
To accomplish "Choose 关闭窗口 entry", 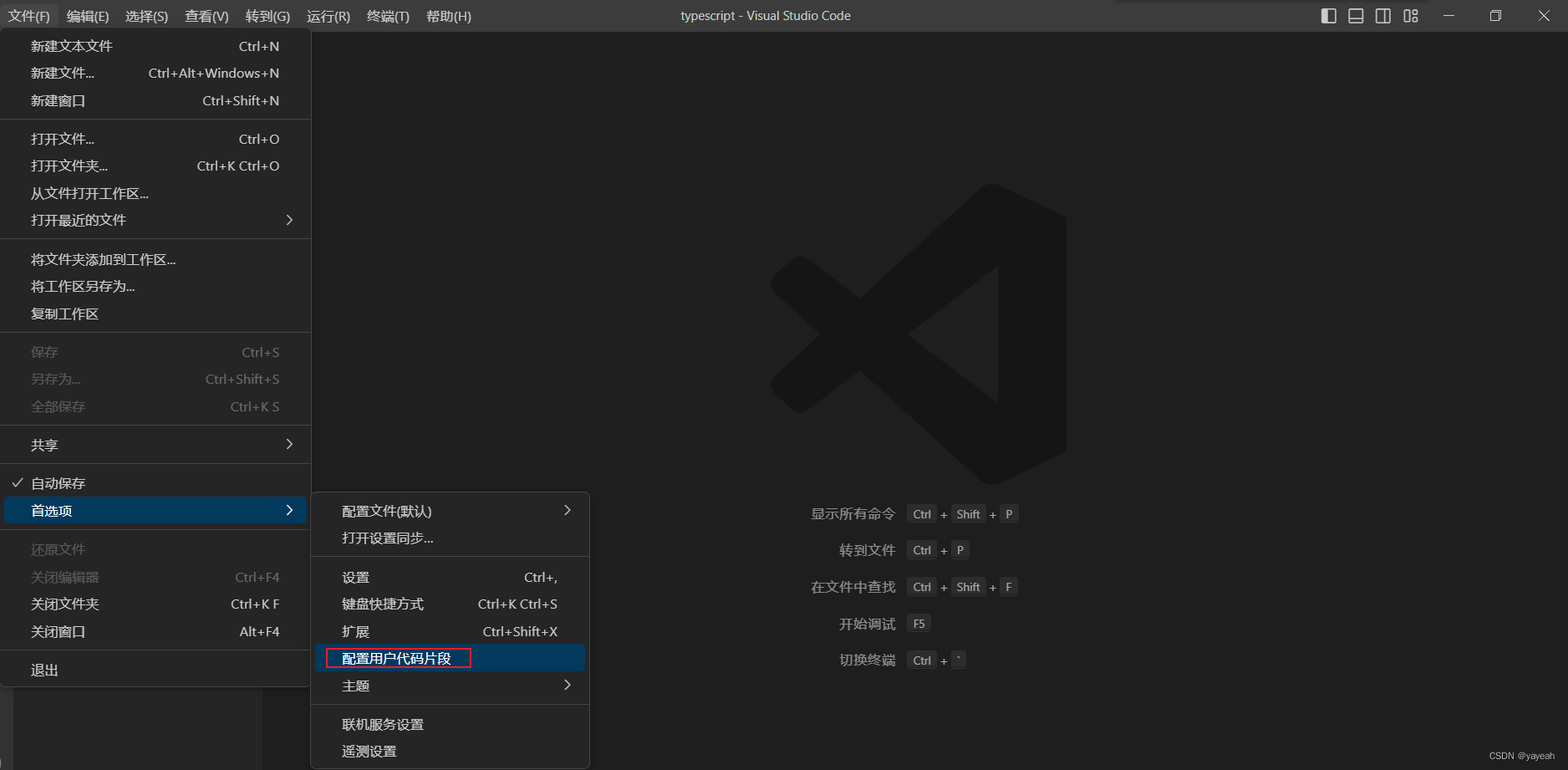I will (155, 631).
